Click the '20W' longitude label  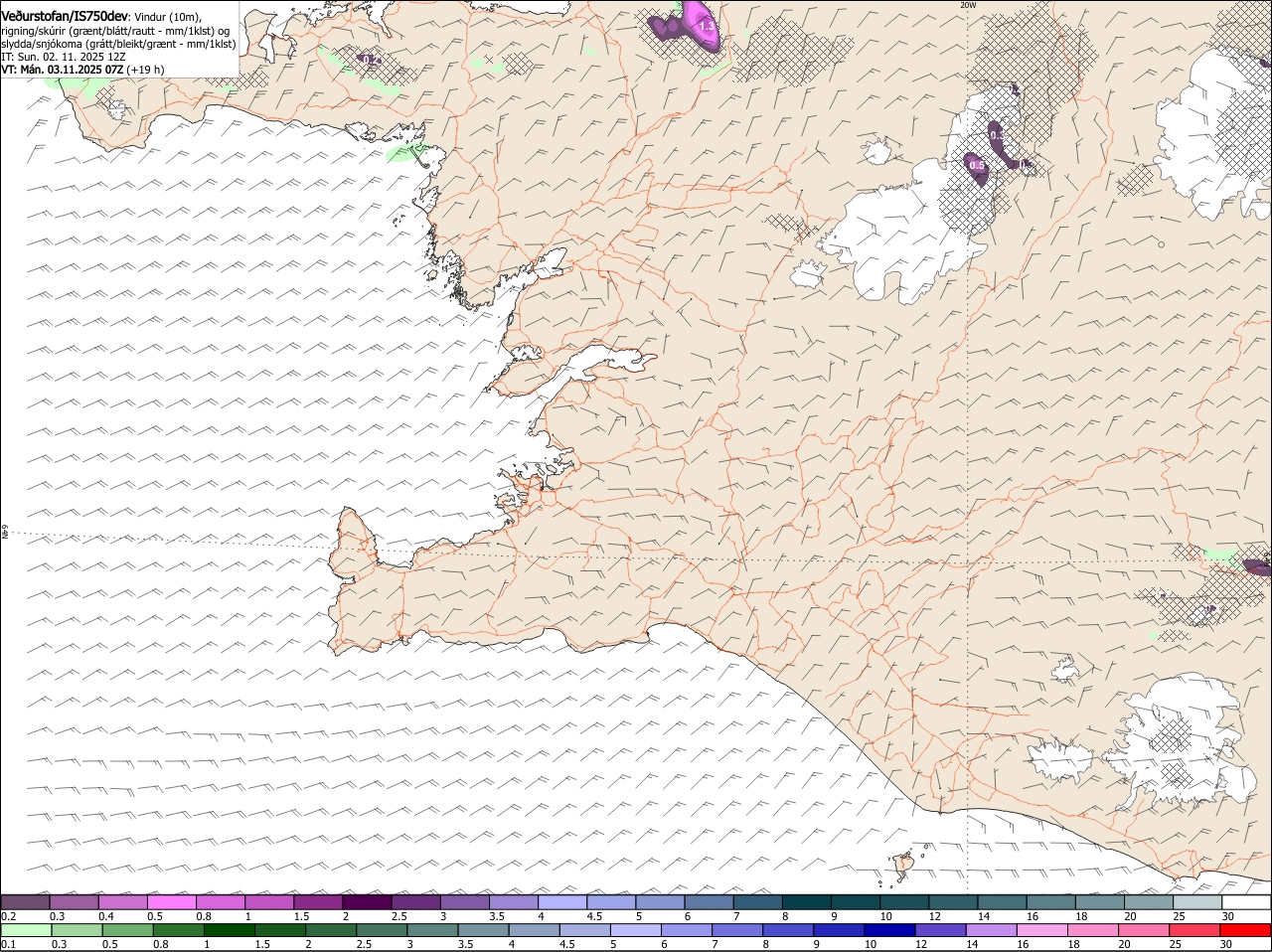[968, 5]
